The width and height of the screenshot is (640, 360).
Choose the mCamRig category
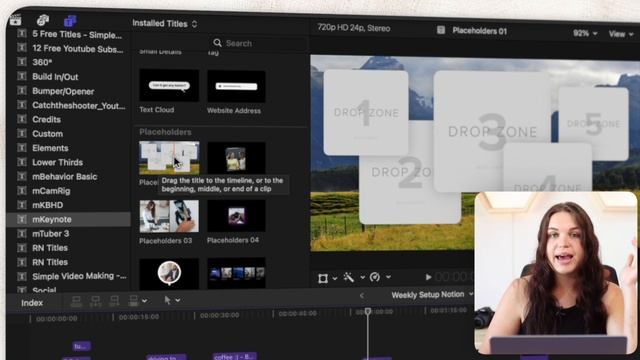point(51,191)
